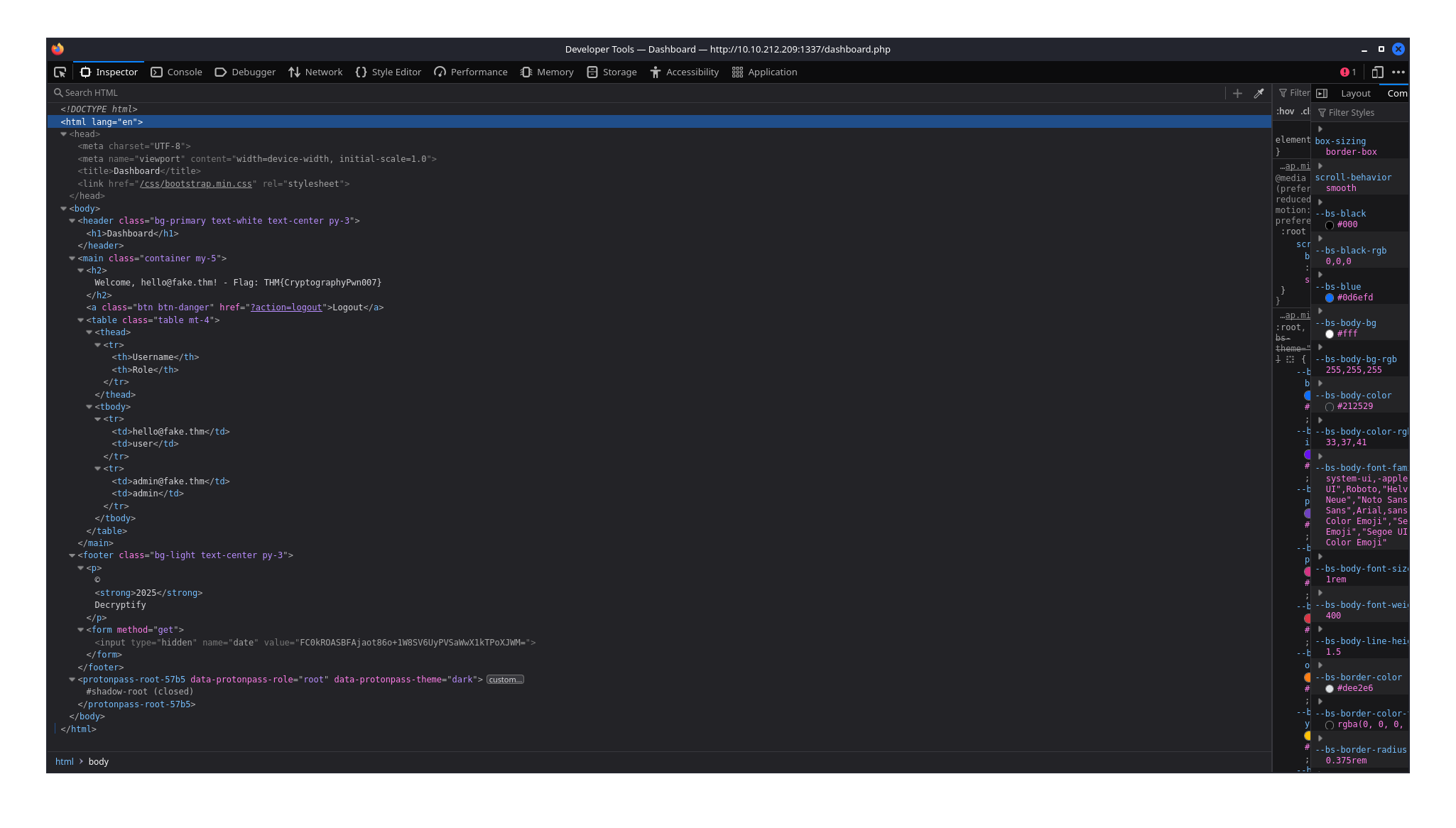
Task: Click the custom… badge on protonpass-root
Action: [x=505, y=680]
